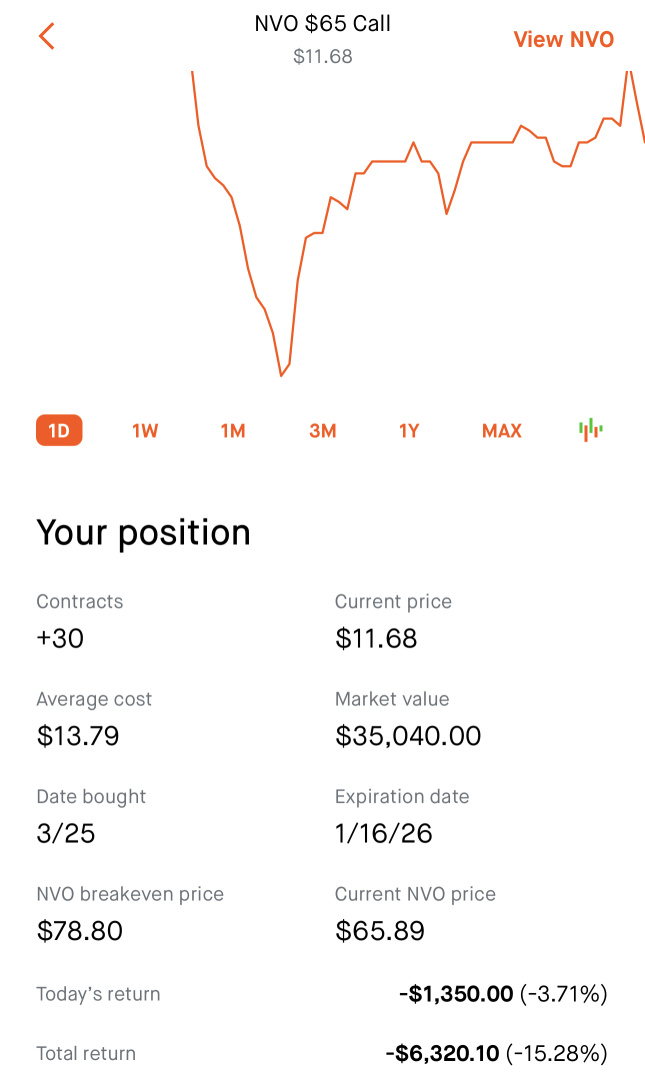Tap the Your position heading
This screenshot has width=645, height=1077.
144,533
